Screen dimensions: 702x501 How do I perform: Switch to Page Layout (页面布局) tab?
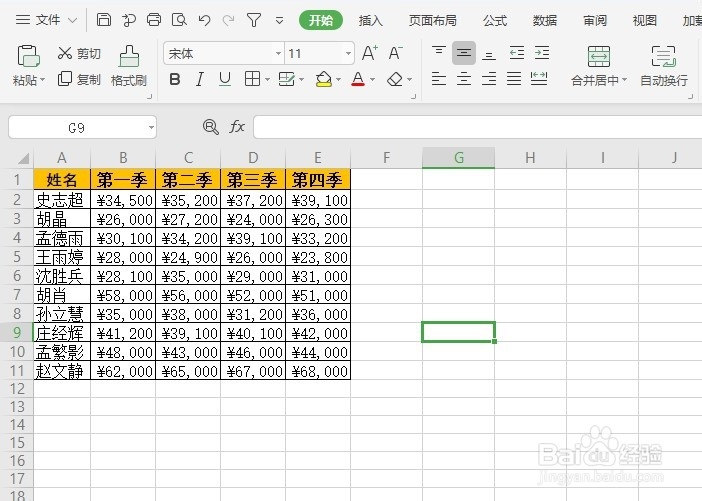pos(432,20)
